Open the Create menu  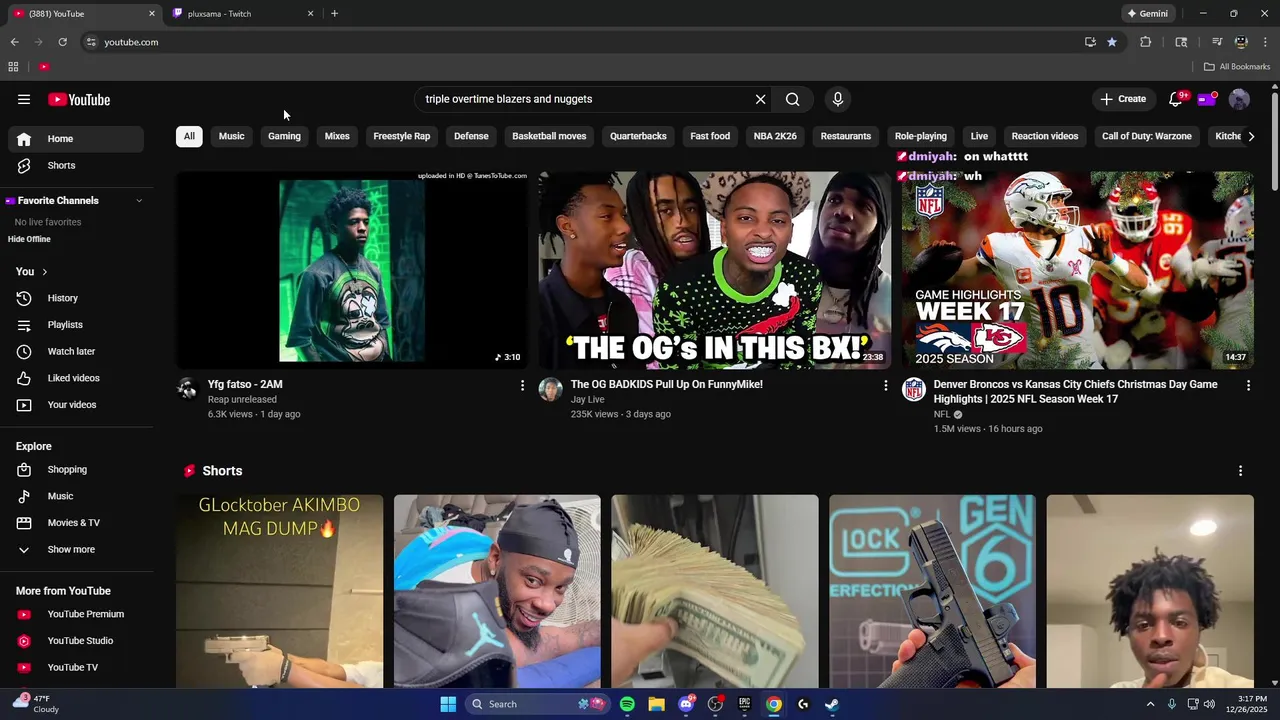click(x=1123, y=99)
